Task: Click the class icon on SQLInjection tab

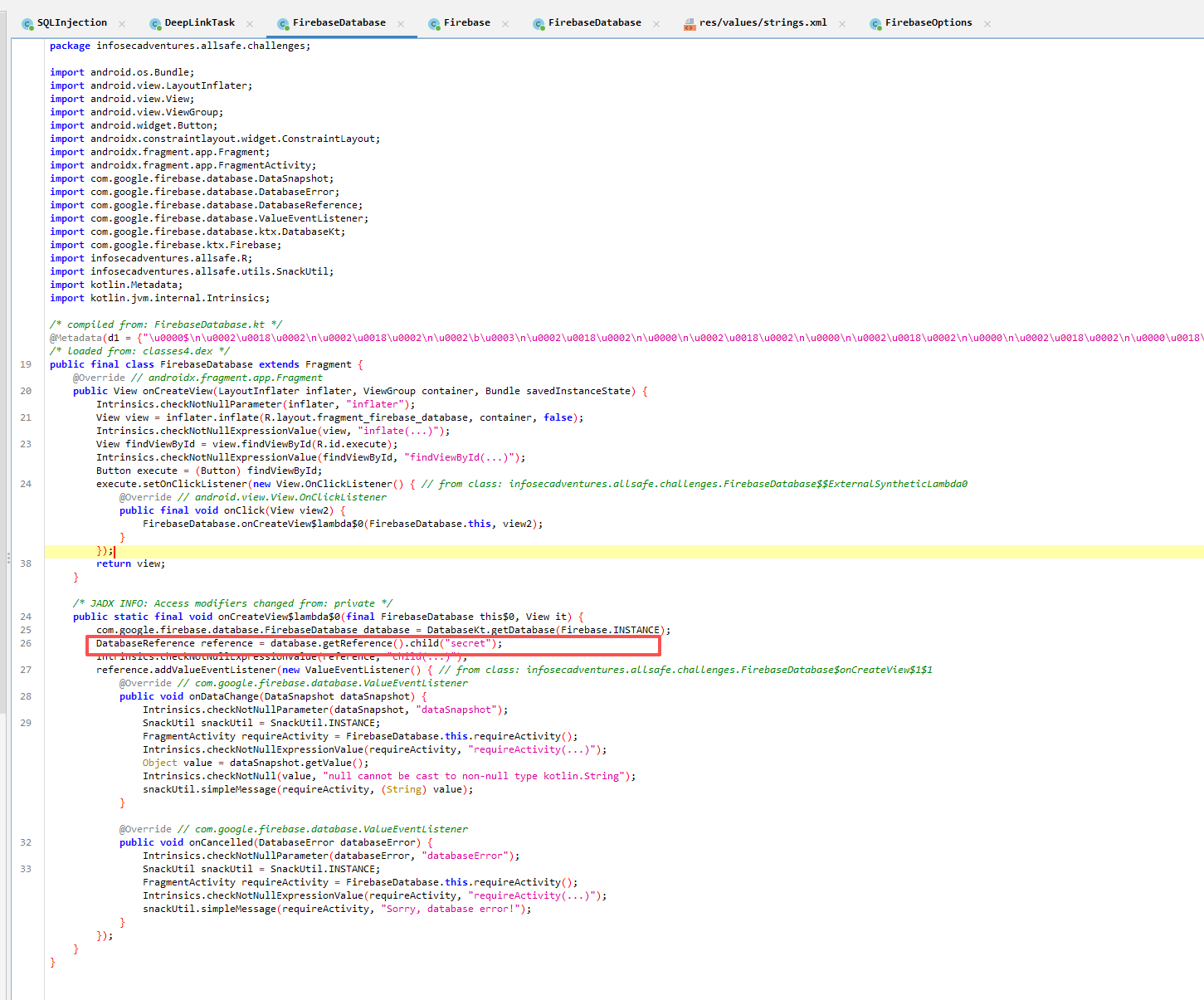Action: click(27, 24)
